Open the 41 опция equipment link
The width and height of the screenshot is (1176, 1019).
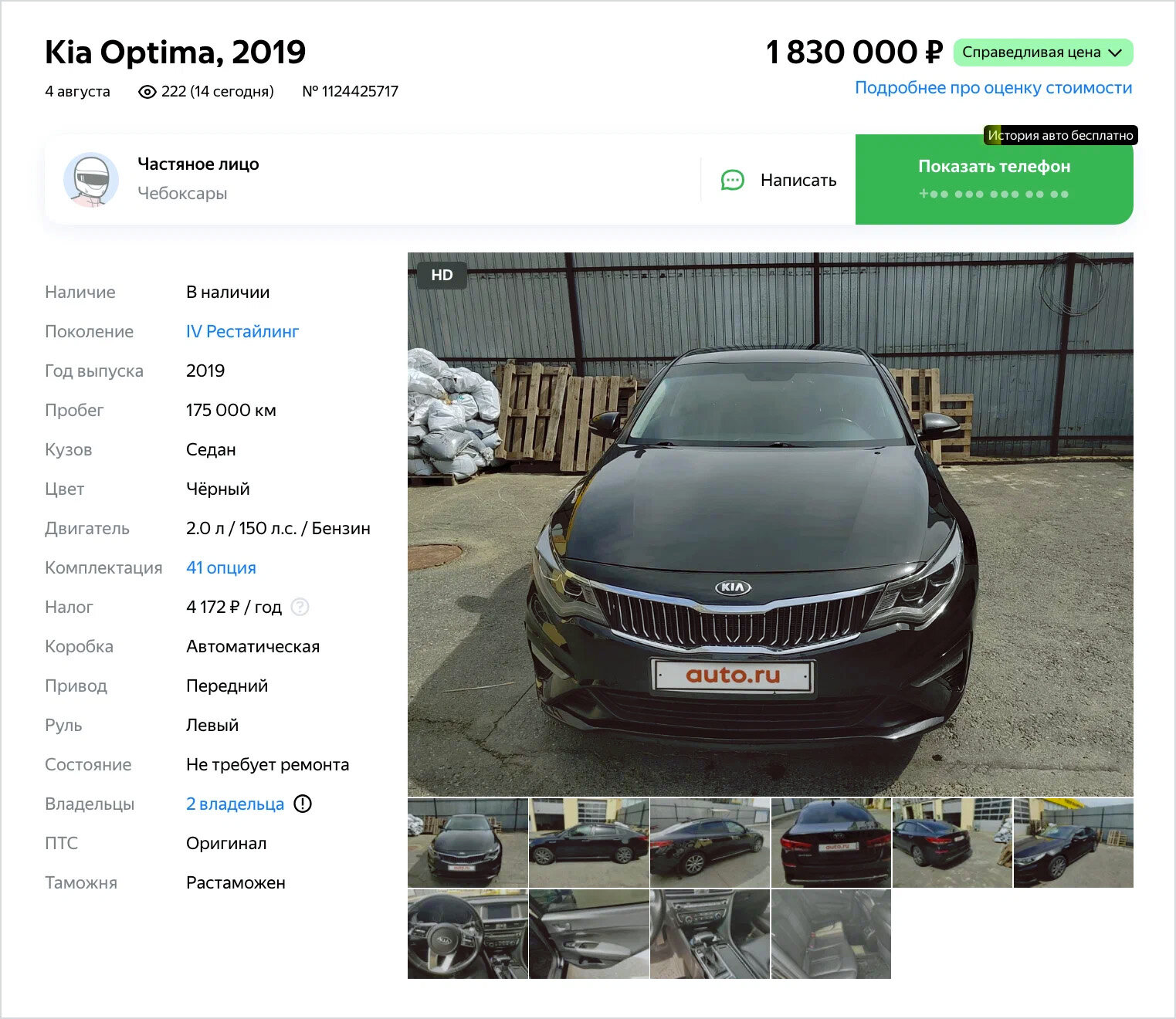[221, 568]
